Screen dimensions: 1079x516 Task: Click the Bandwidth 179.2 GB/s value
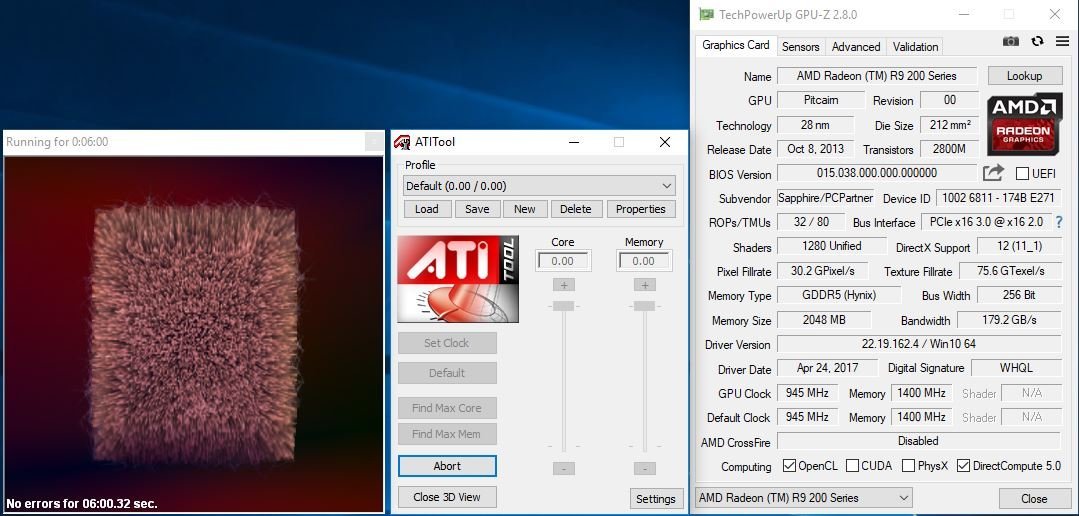pyautogui.click(x=1009, y=320)
